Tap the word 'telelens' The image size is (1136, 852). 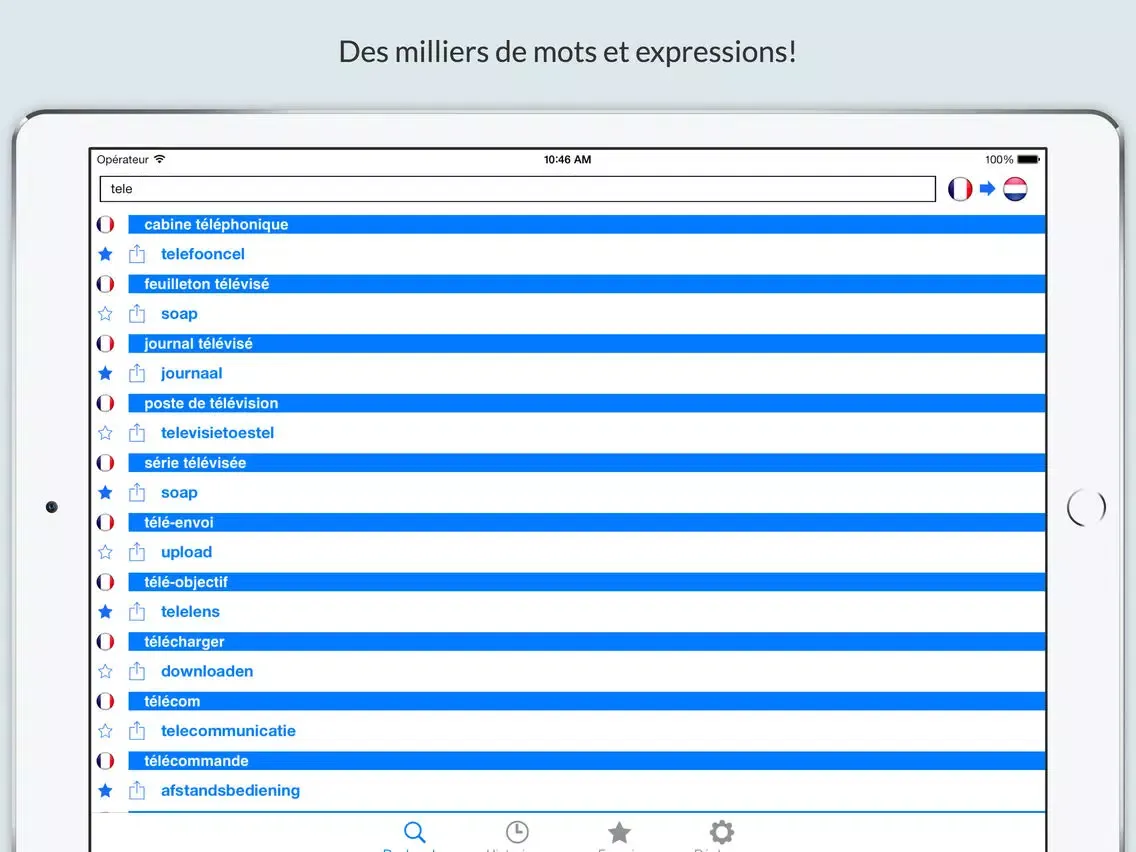coord(190,611)
